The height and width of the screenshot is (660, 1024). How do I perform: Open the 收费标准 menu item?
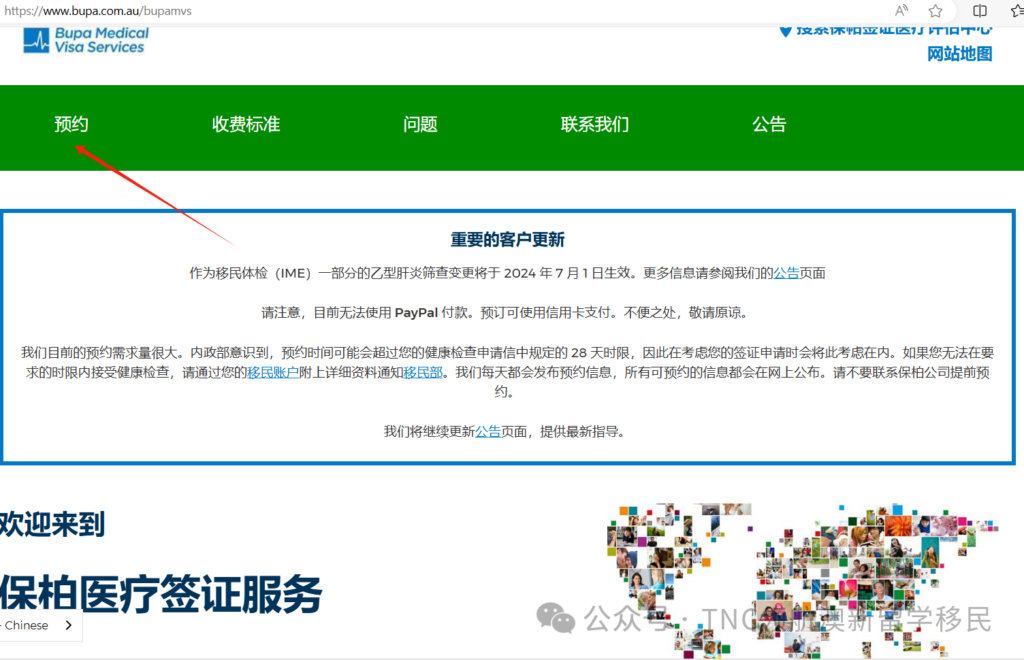(246, 125)
